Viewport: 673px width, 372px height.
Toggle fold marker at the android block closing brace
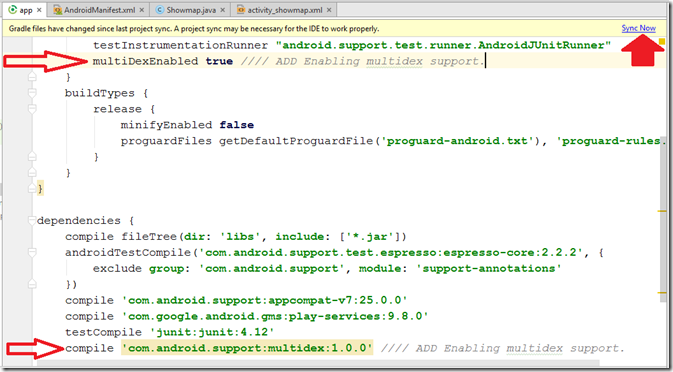point(31,189)
